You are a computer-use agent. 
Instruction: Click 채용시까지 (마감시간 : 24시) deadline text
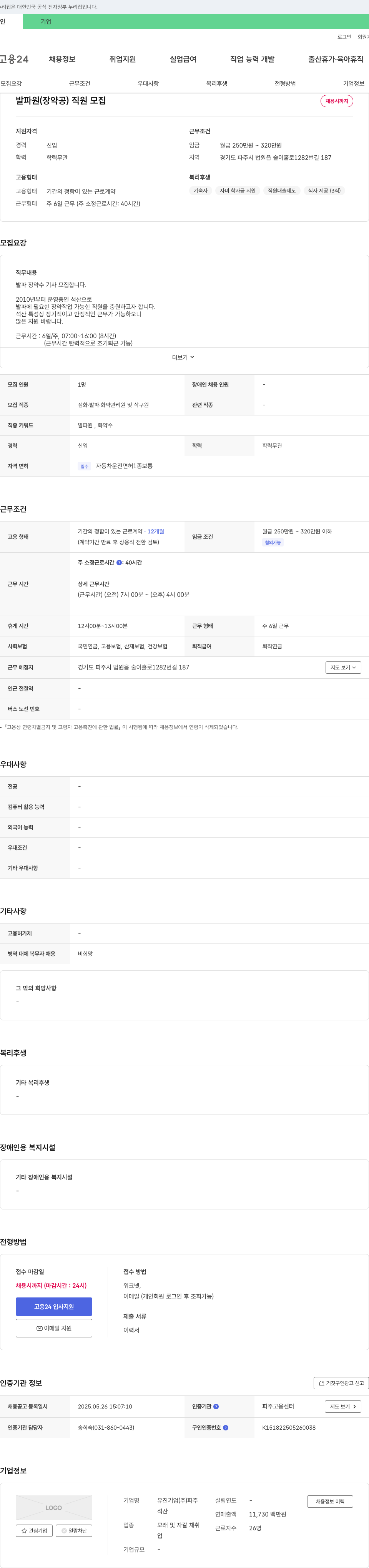tap(51, 1286)
